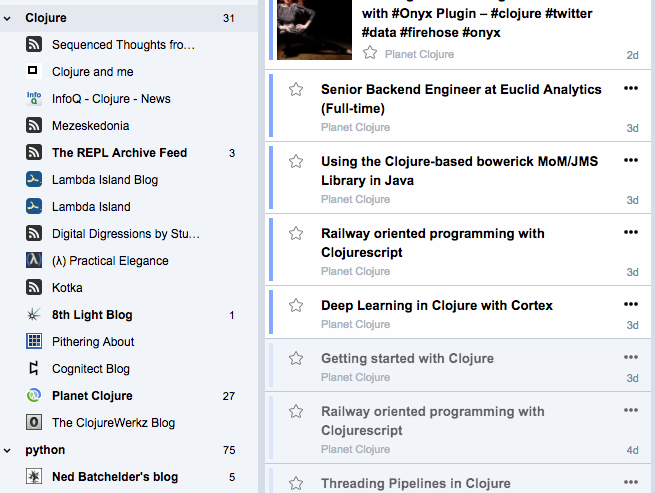Click the Onyx Plugin article thumbnail
This screenshot has height=493, width=655.
(x=314, y=30)
